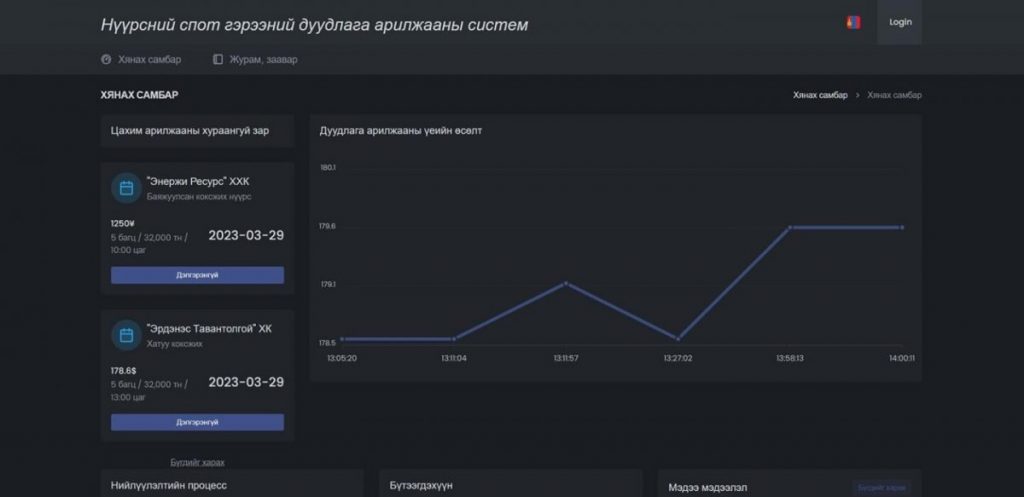Click the calendar icon beside "Эрдэнэс Тавантолгой" ХК
Screen dimensions: 1024x497
pos(126,335)
